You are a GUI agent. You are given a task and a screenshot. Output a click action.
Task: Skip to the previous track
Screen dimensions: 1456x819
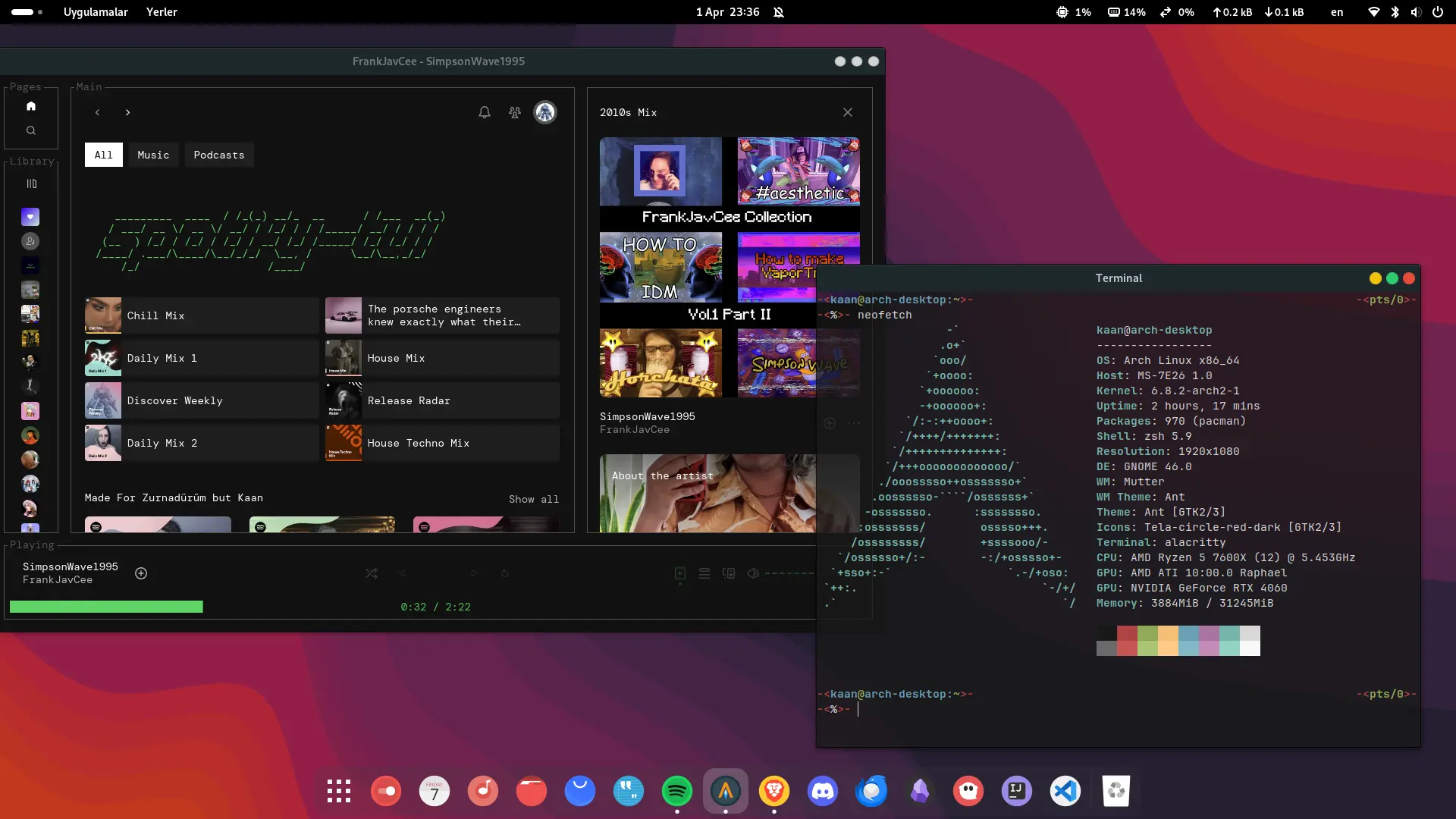click(403, 573)
